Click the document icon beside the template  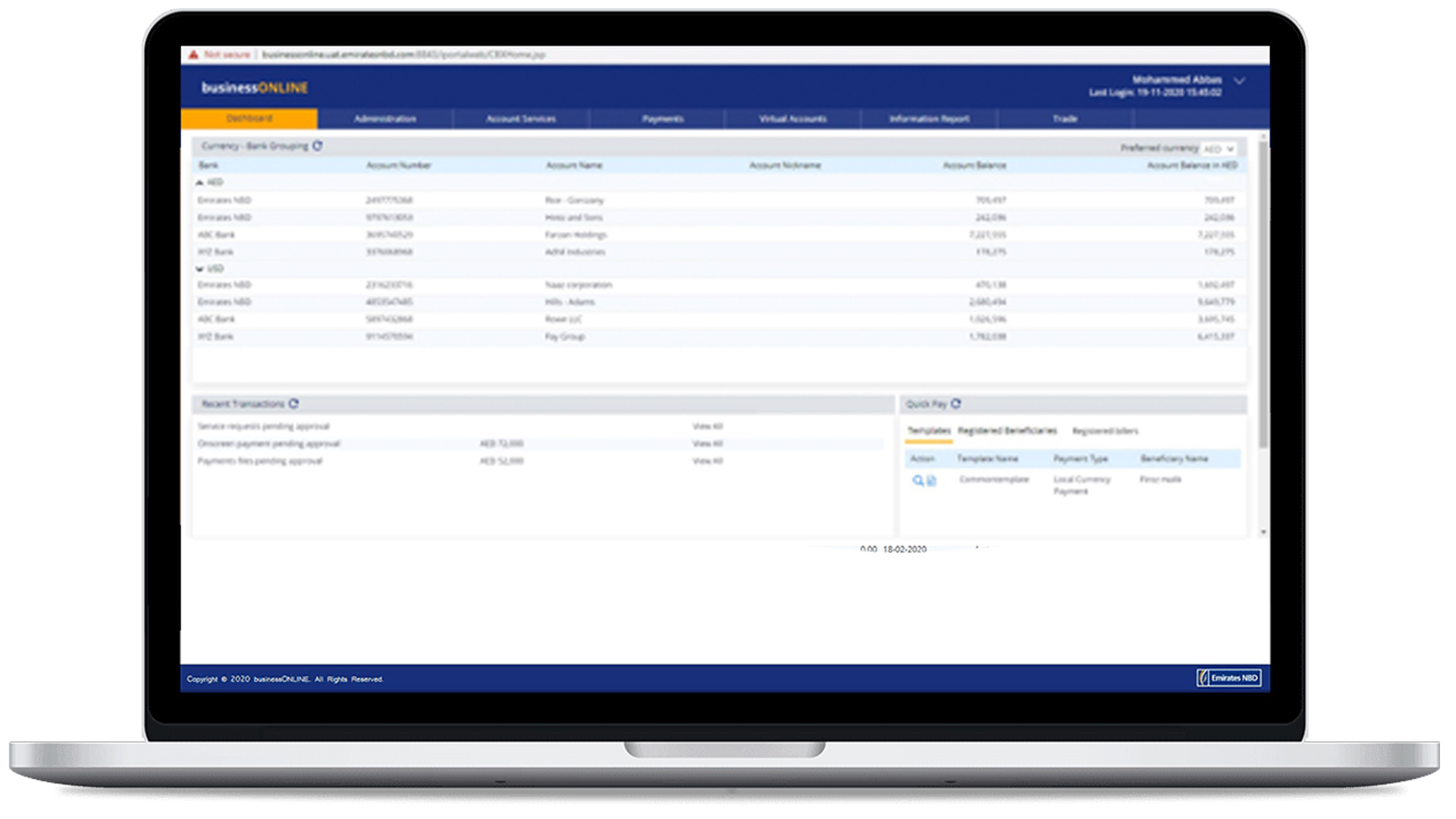(x=932, y=480)
